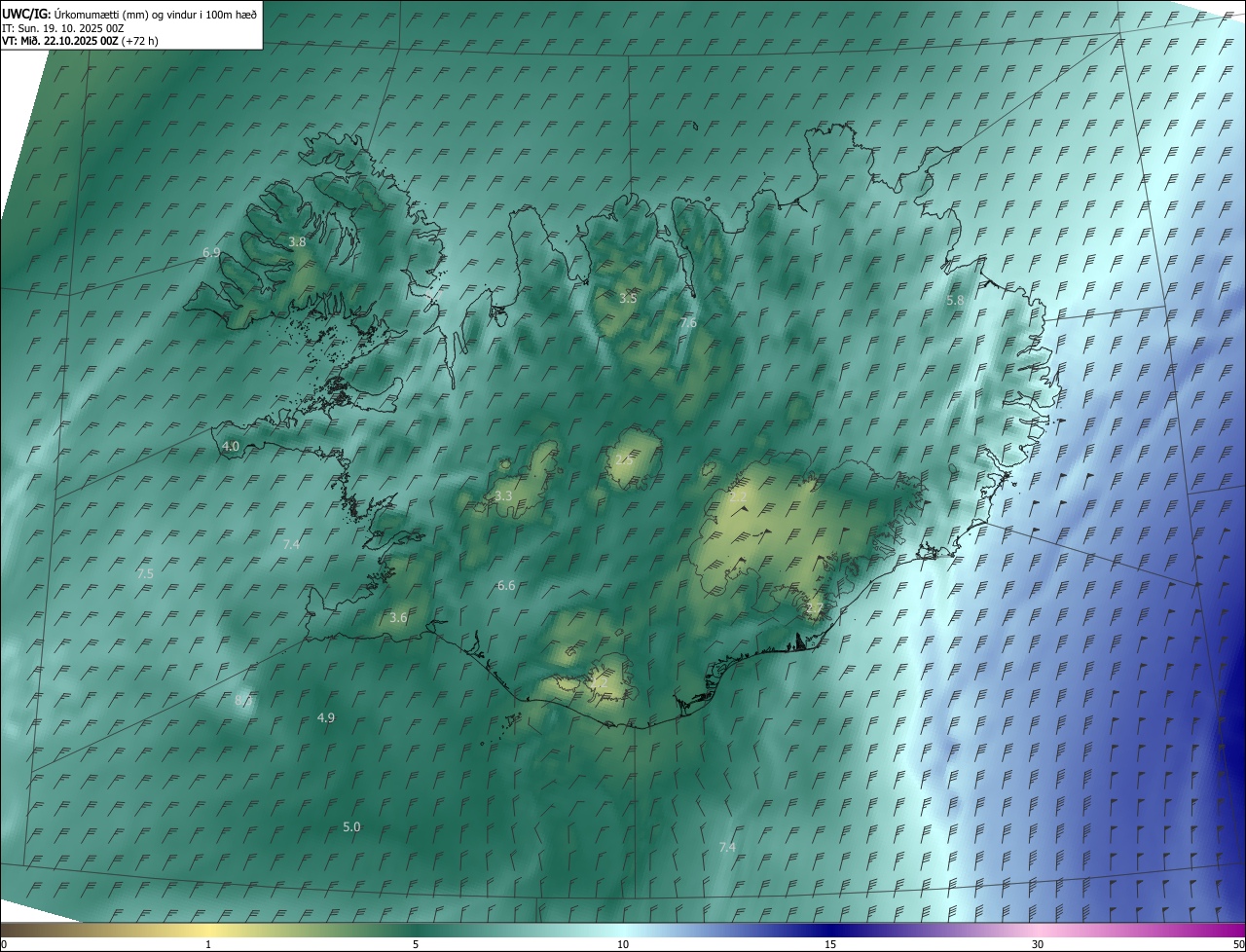
Task: Click the 3.8 value on the map
Action: click(x=297, y=242)
